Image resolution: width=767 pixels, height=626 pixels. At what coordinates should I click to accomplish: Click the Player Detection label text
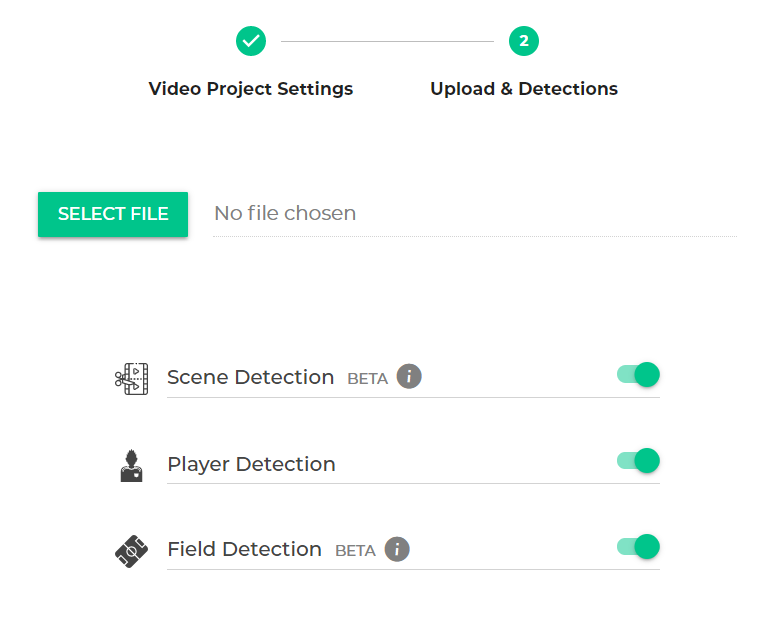coord(251,464)
